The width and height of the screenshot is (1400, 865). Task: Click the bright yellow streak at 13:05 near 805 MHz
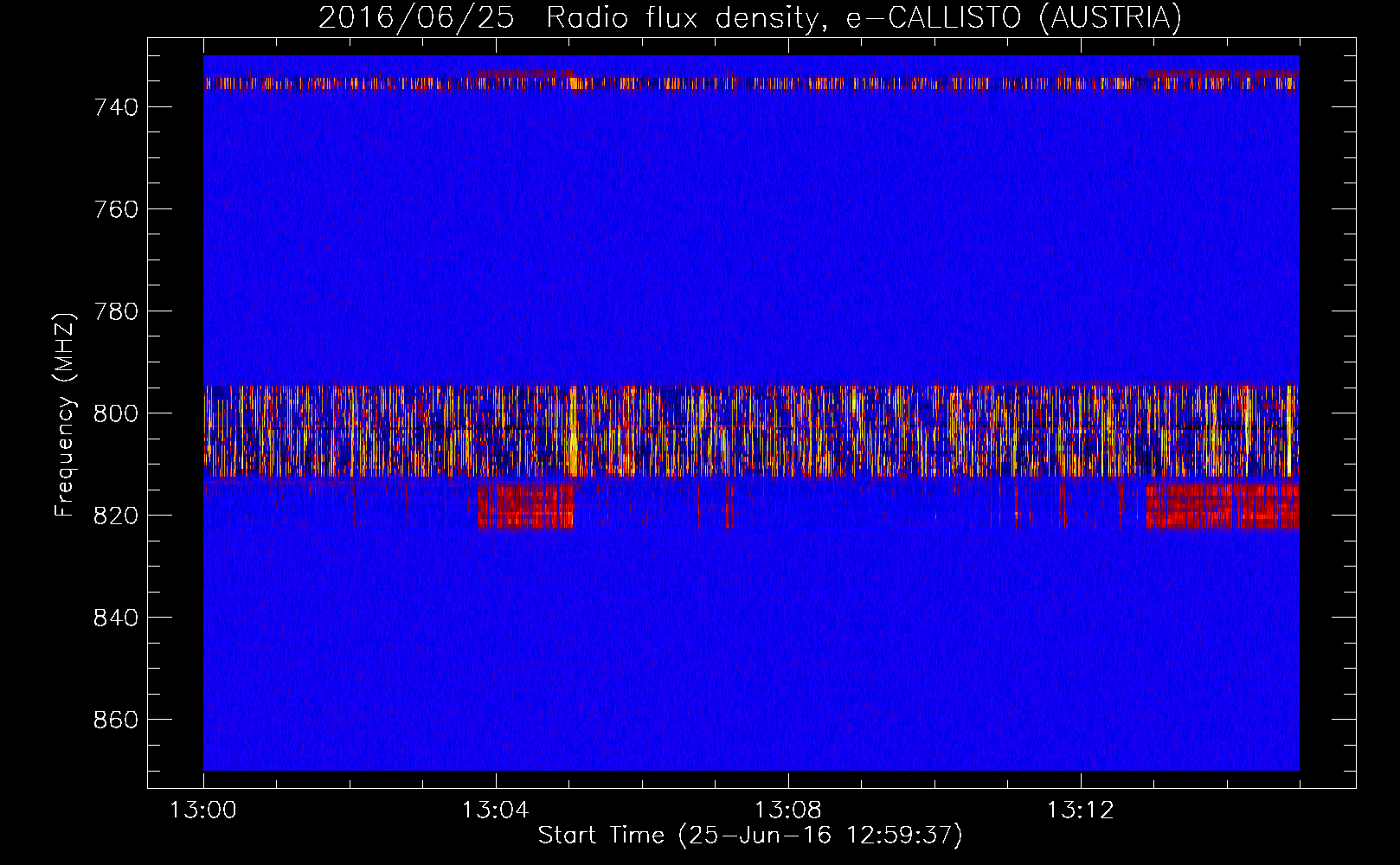573,432
